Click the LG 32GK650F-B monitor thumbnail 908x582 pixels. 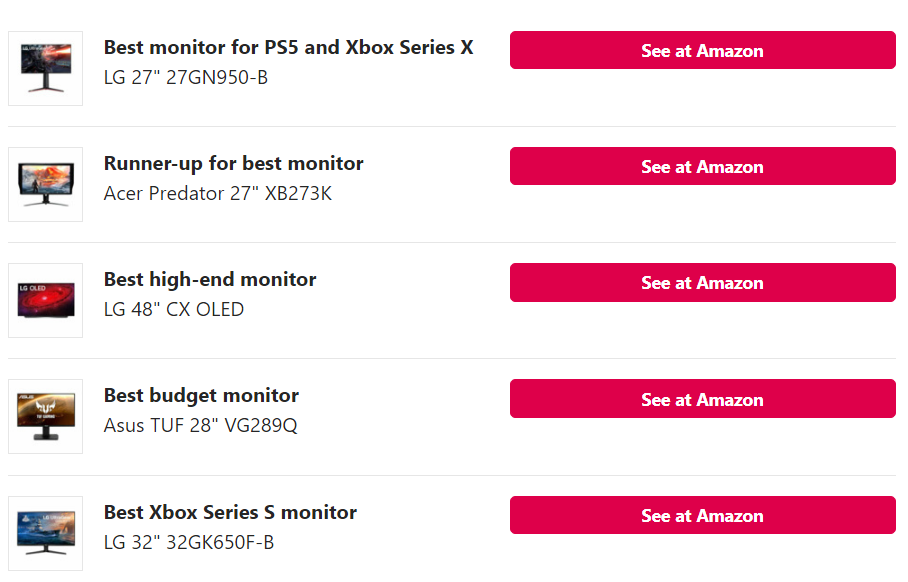tap(45, 533)
